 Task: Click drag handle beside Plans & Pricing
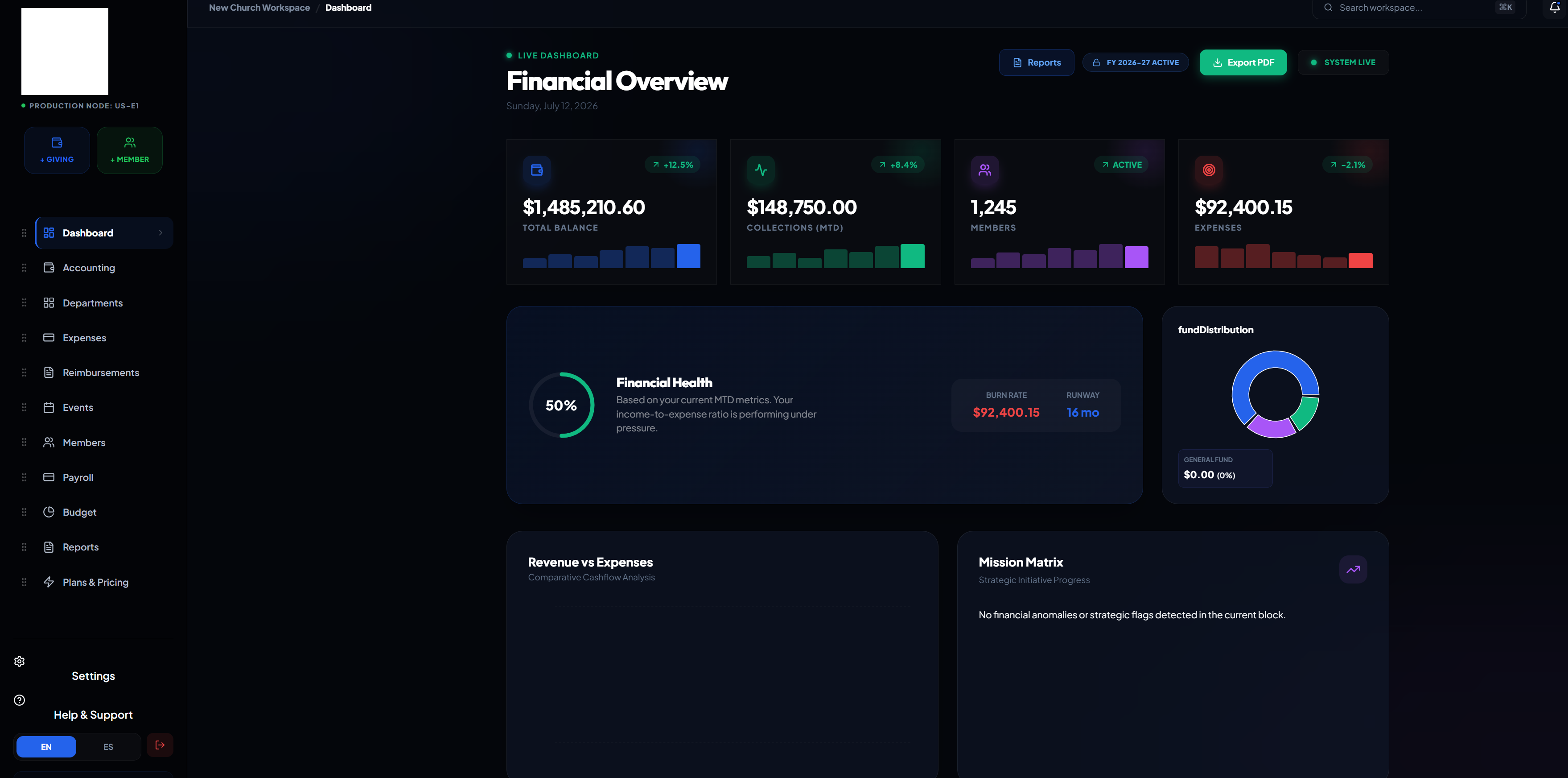pyautogui.click(x=24, y=582)
